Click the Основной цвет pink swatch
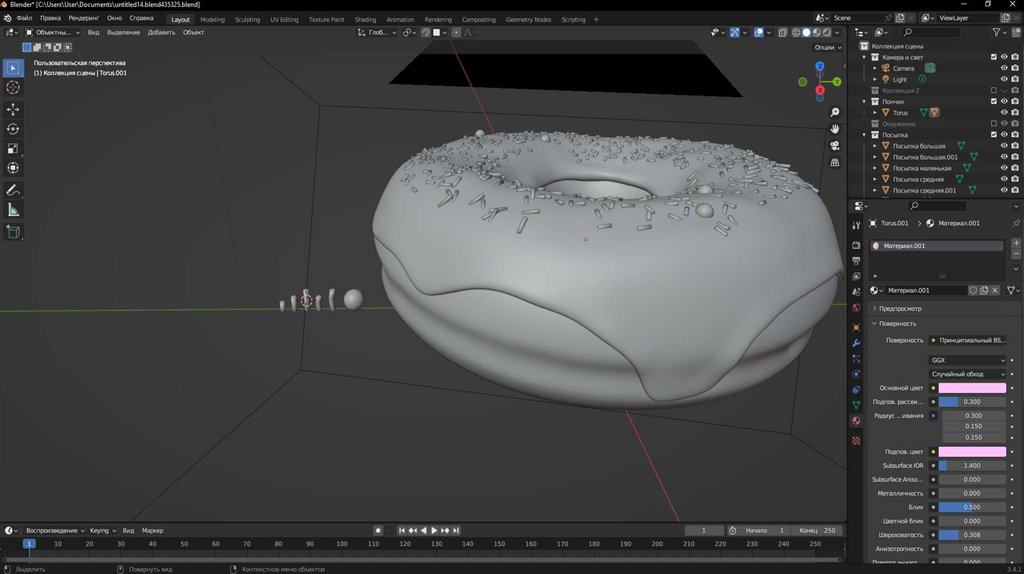 (x=972, y=388)
